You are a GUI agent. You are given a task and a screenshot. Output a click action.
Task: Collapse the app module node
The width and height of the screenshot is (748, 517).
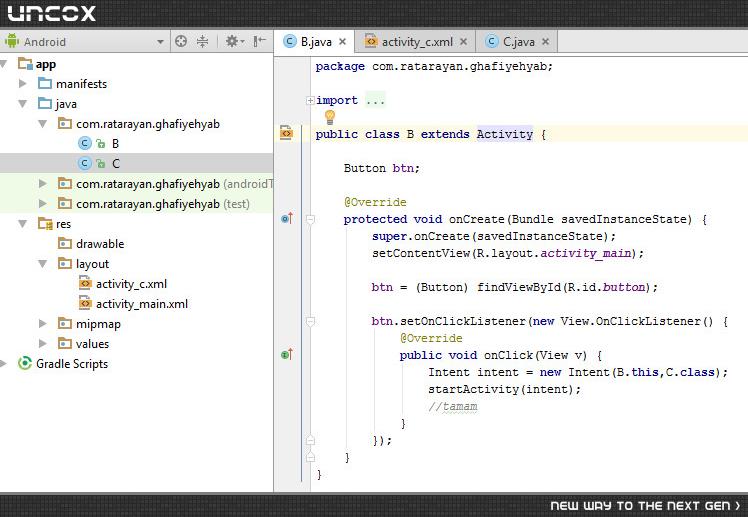click(4, 64)
